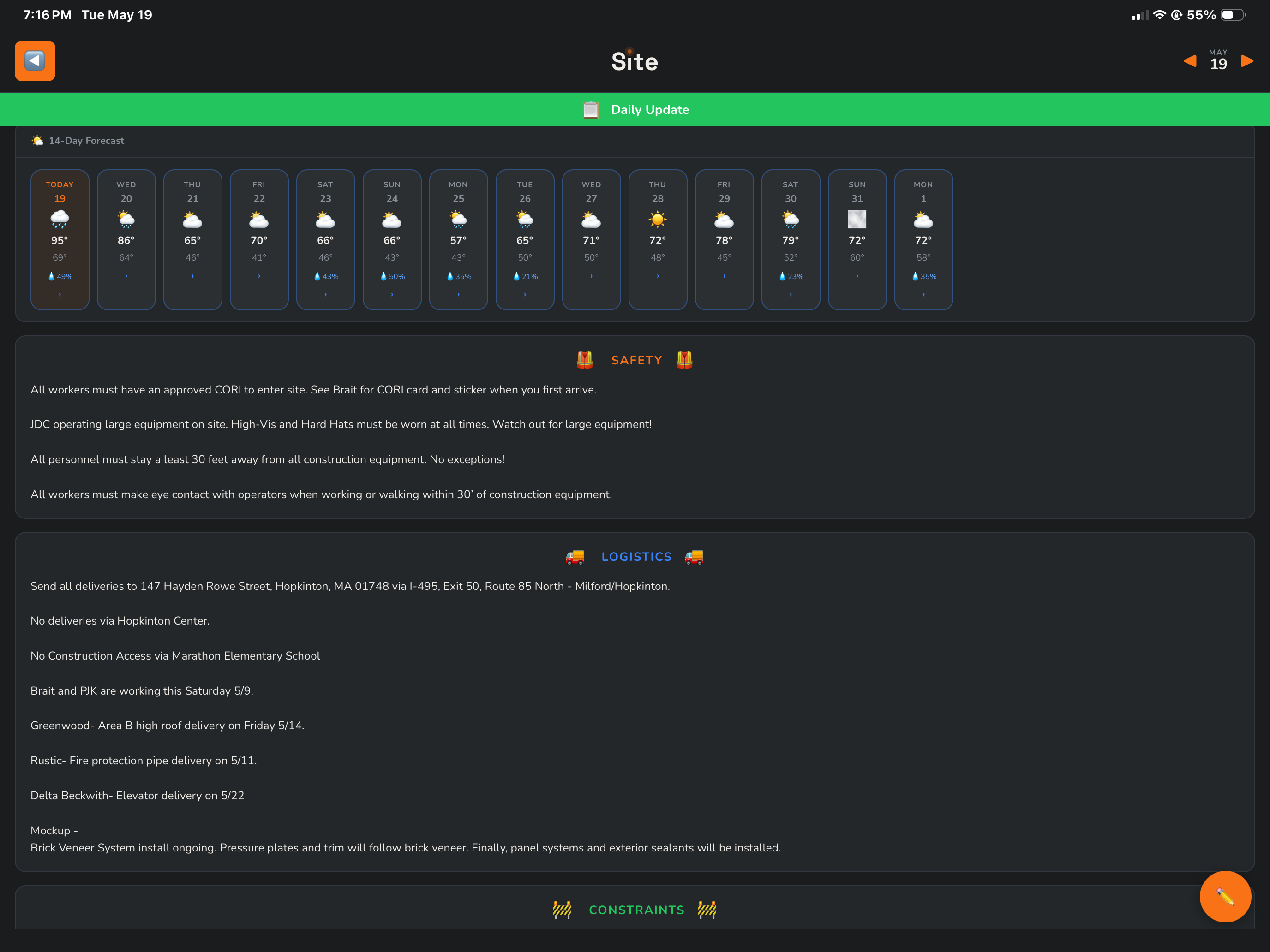Expand SAT 23 forecast chevron
The width and height of the screenshot is (1270, 952).
(x=325, y=294)
